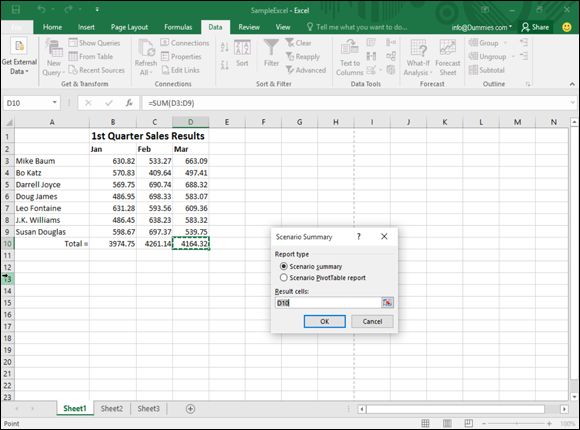Toggle the Filter funnel
The width and height of the screenshot is (580, 430).
pyautogui.click(x=271, y=53)
